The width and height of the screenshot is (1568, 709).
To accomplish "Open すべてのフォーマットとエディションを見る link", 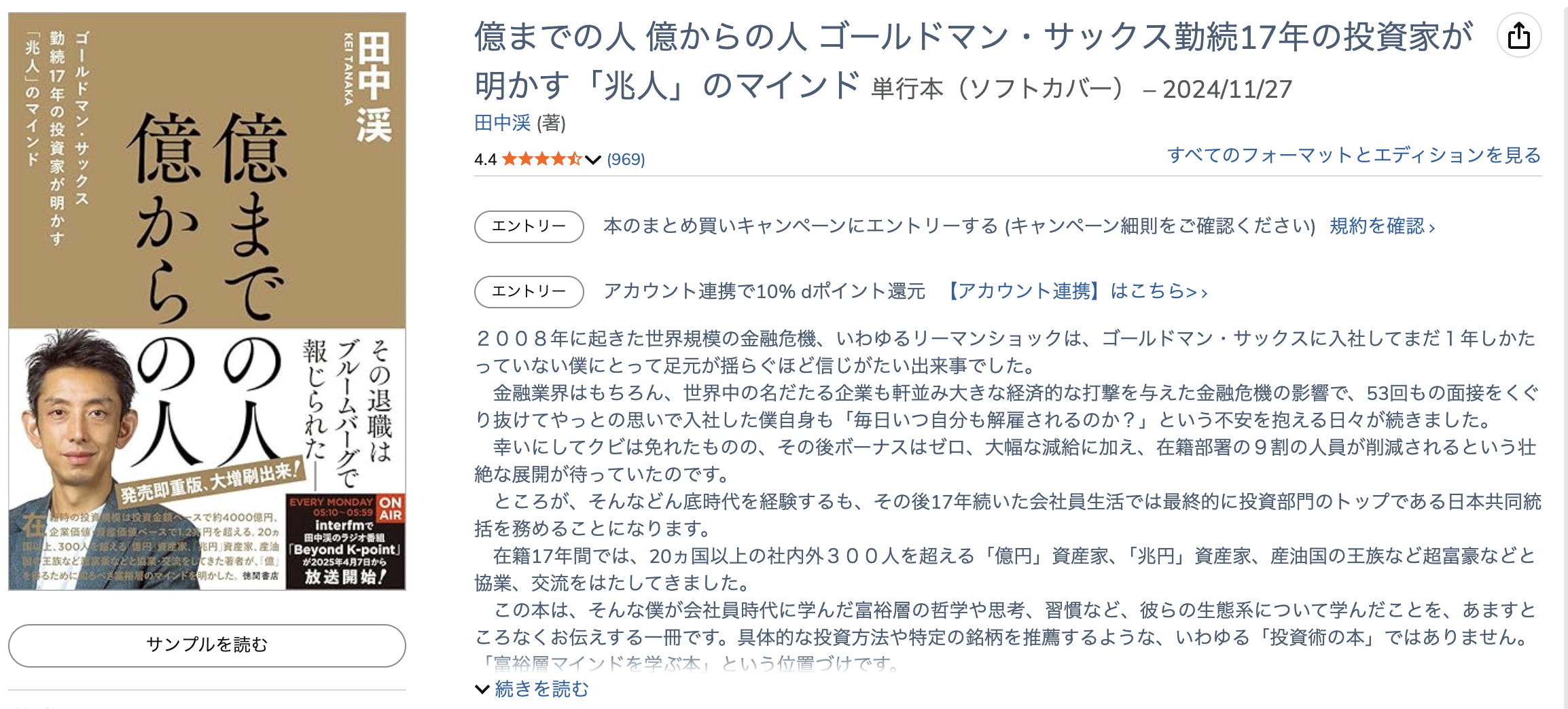I will [1353, 156].
